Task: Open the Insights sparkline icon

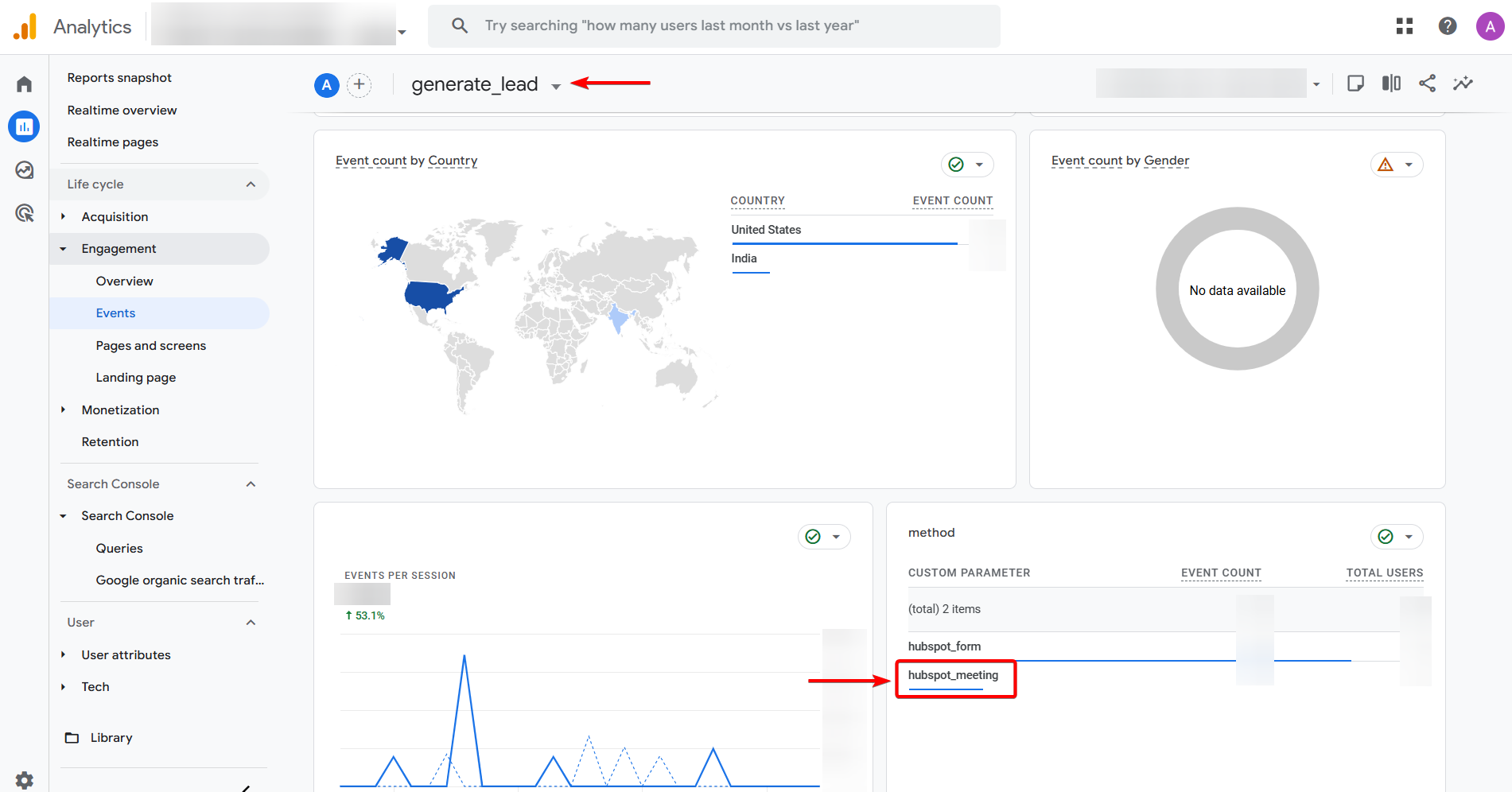Action: tap(1463, 83)
